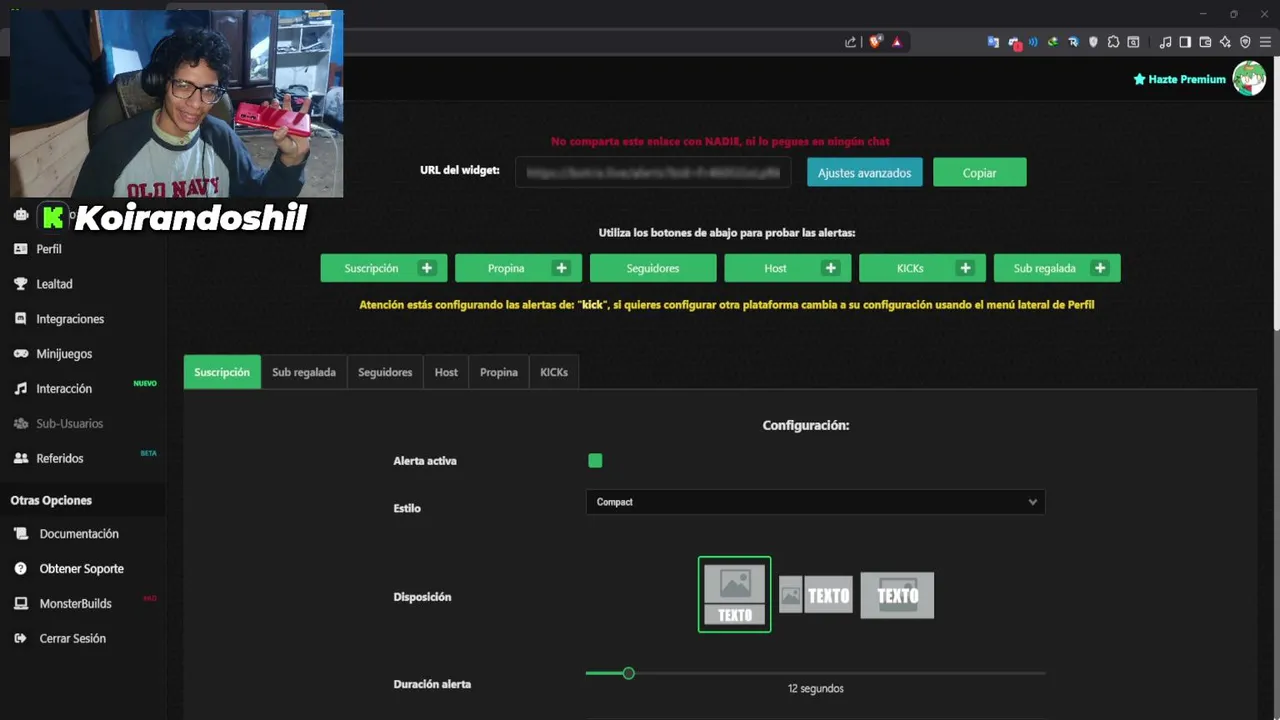Select the image-beside-text layout option

pyautogui.click(x=816, y=595)
